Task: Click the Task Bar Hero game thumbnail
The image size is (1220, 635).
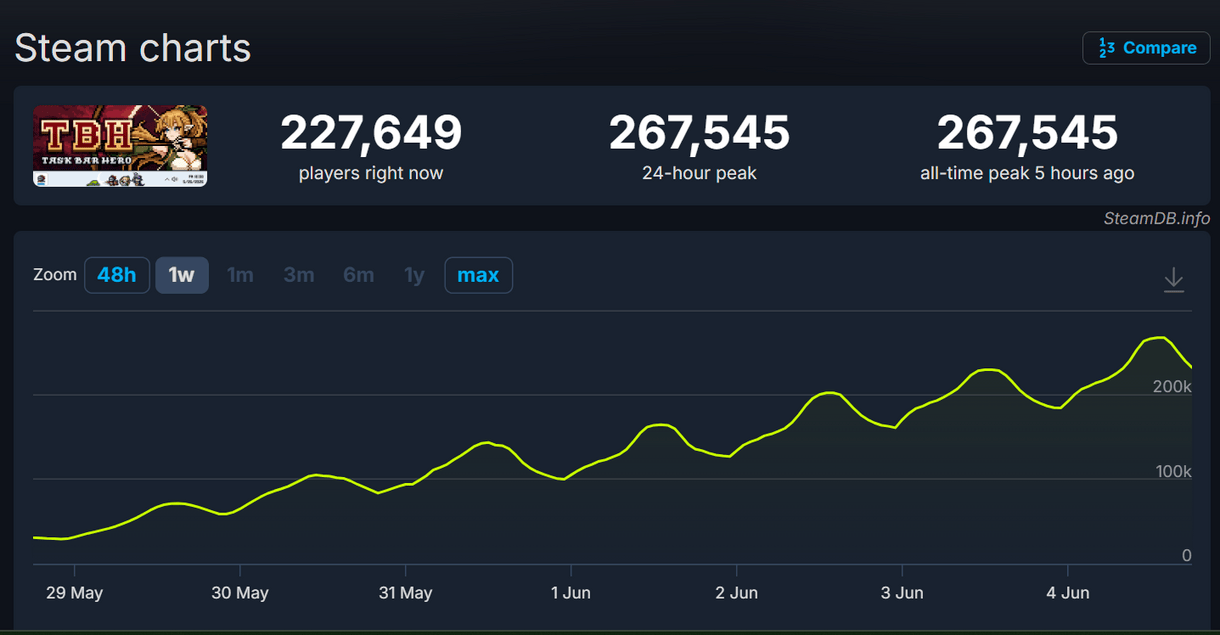Action: point(120,146)
